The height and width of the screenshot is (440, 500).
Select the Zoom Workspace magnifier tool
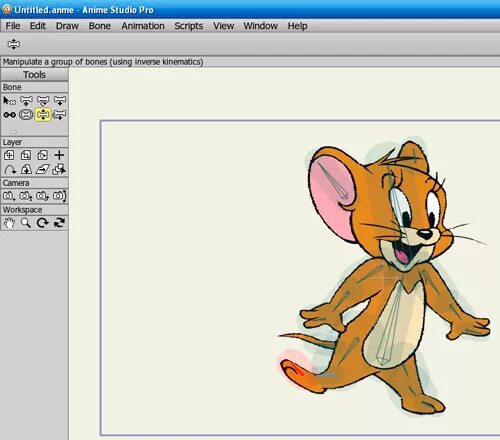click(26, 223)
